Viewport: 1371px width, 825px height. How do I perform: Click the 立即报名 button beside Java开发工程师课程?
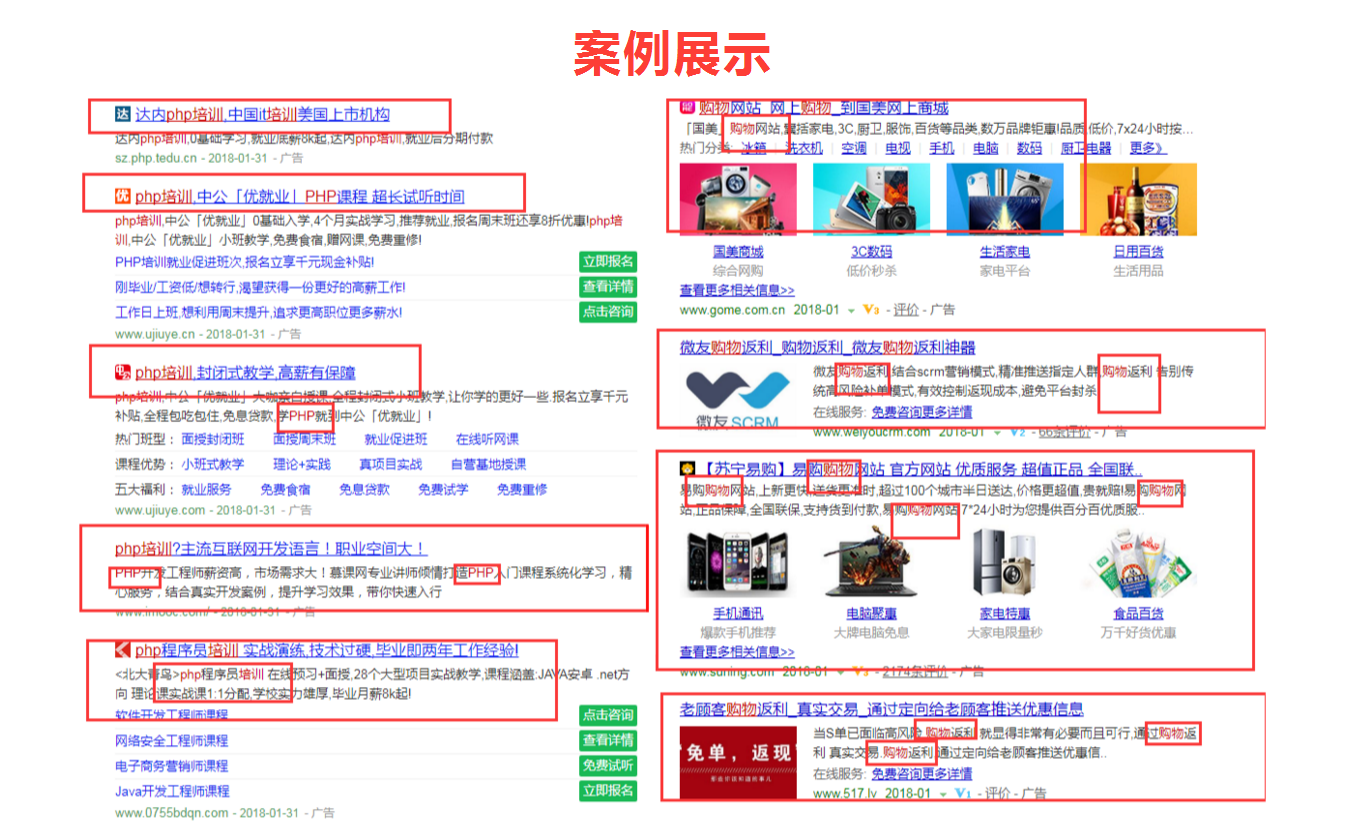click(608, 790)
